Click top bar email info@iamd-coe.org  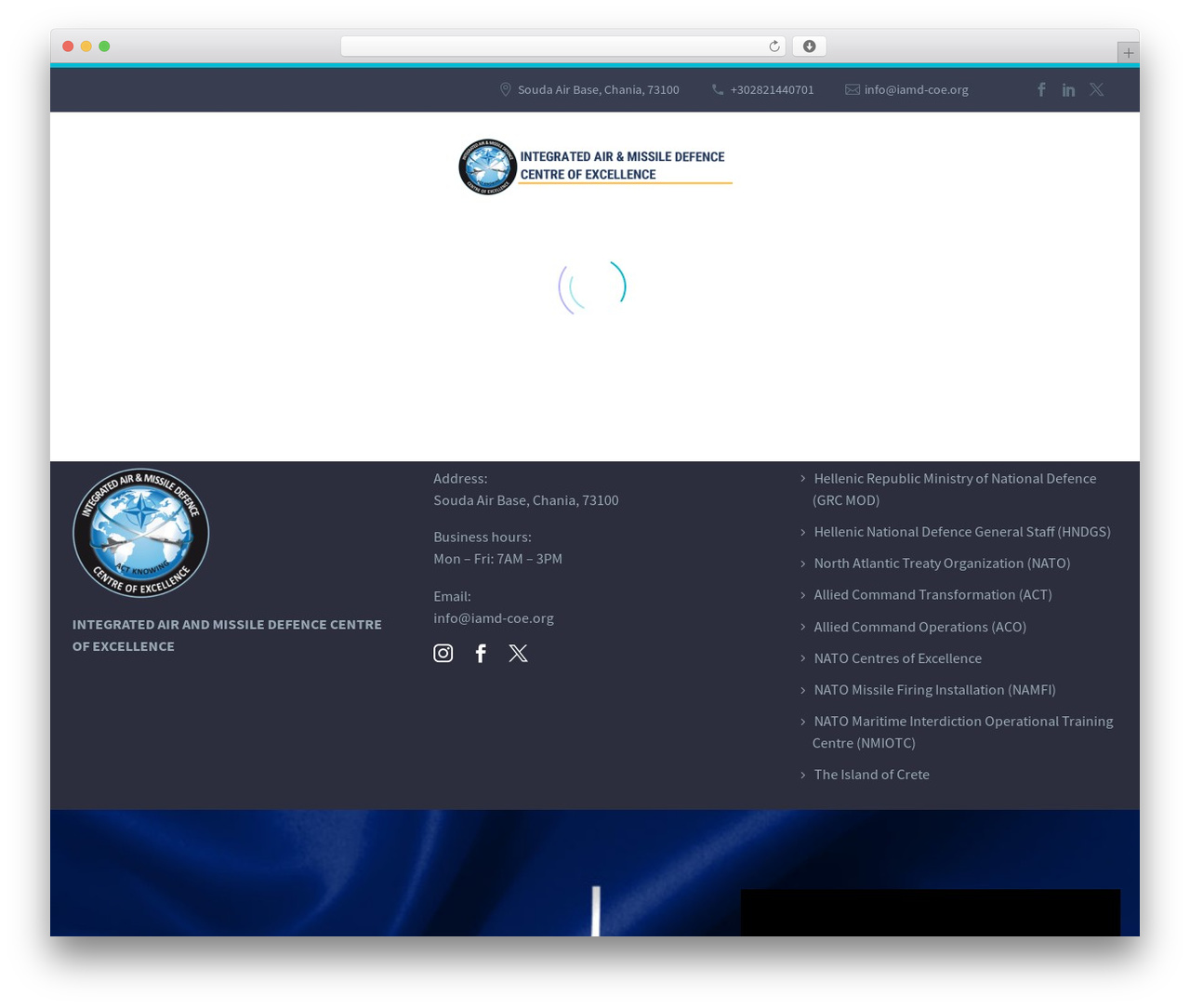pos(917,89)
